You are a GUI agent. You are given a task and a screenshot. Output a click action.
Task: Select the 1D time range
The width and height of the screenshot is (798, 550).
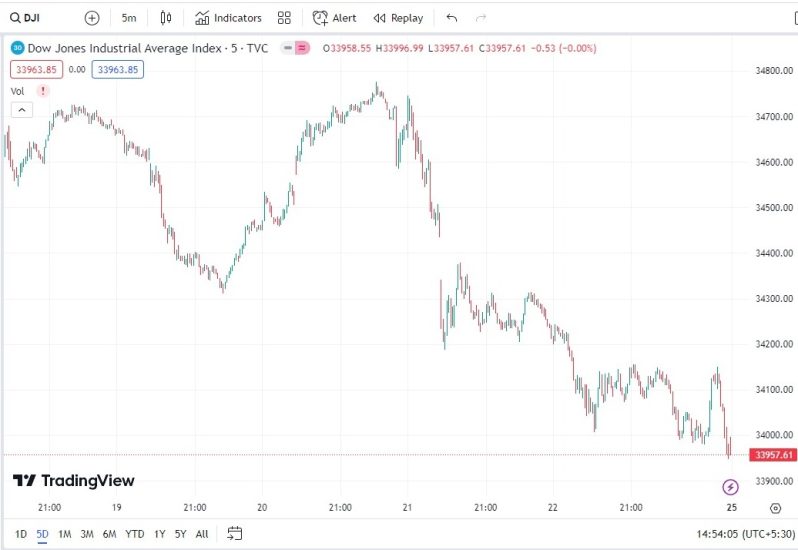(21, 533)
